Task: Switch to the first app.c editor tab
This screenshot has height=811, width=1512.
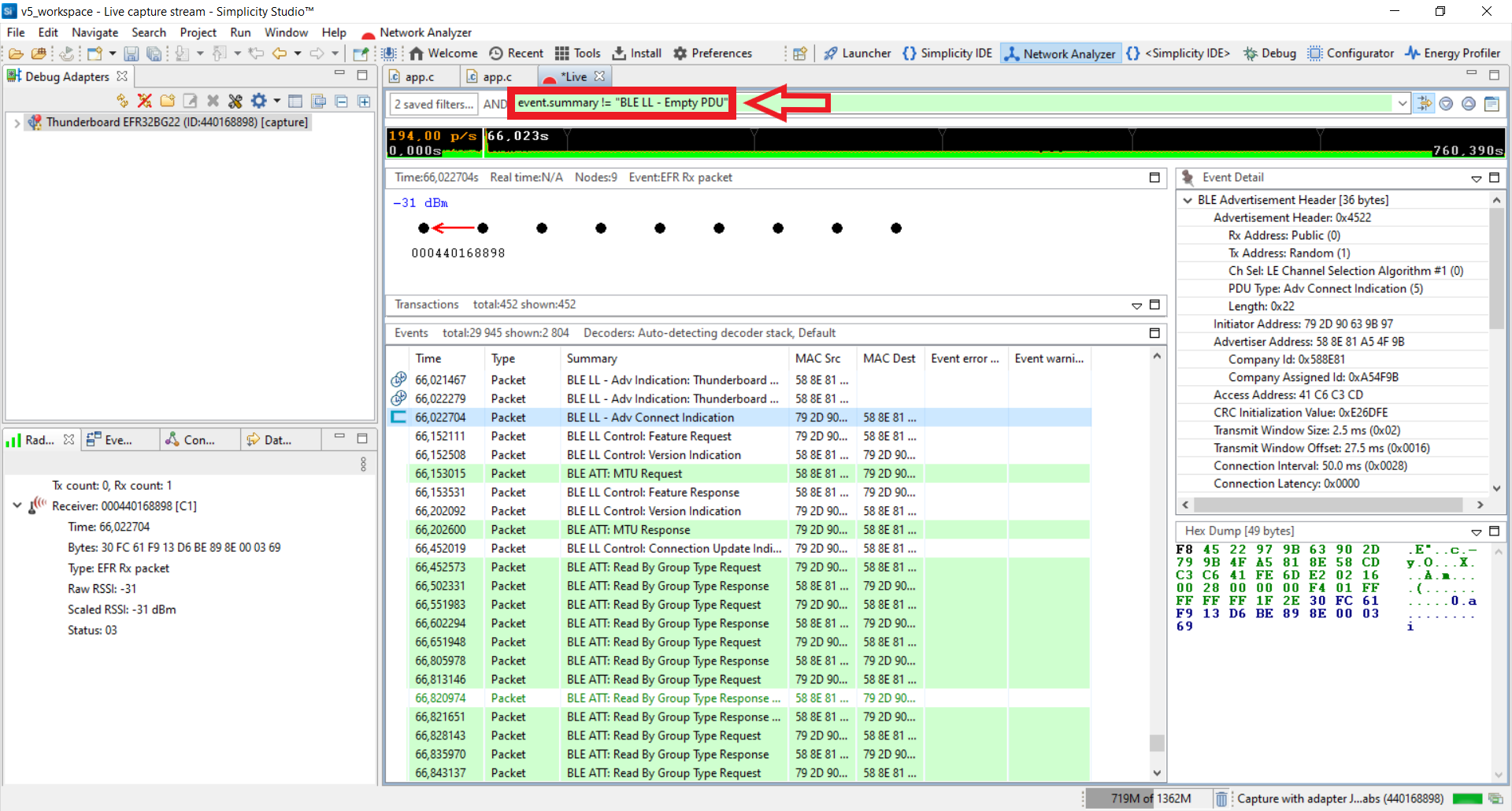Action: [x=419, y=76]
